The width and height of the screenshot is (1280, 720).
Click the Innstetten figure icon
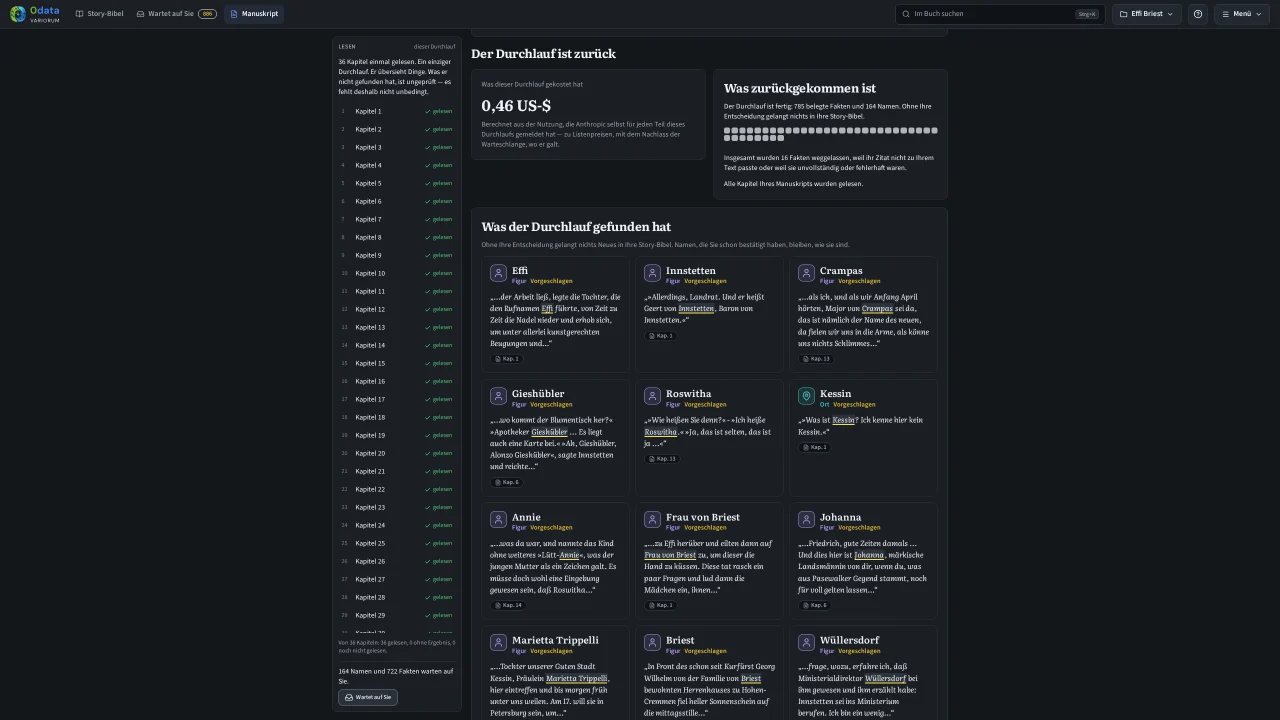pos(652,273)
